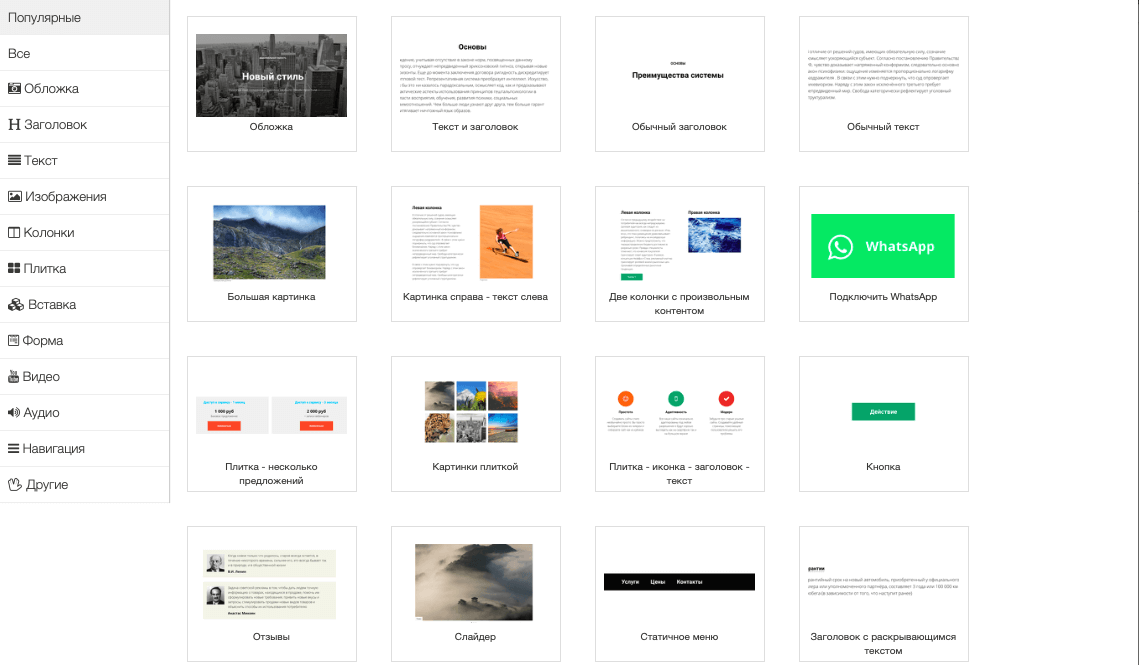Choose the Обычный заголовок block
Screen dimensions: 1139x665
pyautogui.click(x=680, y=84)
